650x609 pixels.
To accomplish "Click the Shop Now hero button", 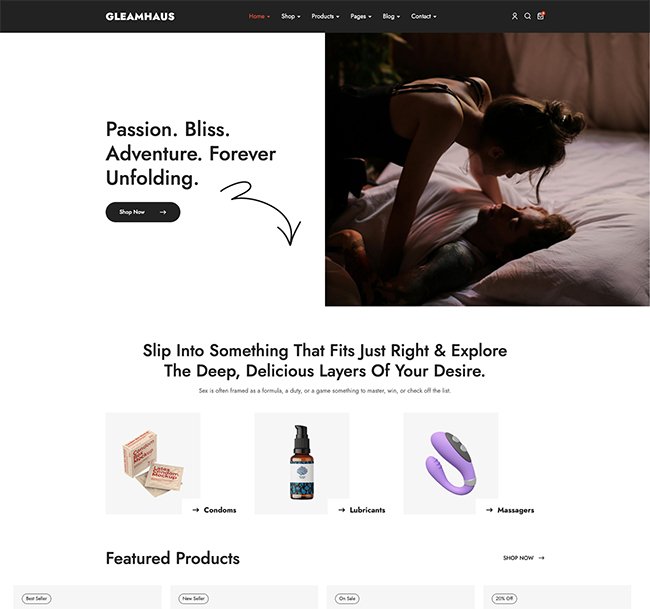I will coord(143,212).
